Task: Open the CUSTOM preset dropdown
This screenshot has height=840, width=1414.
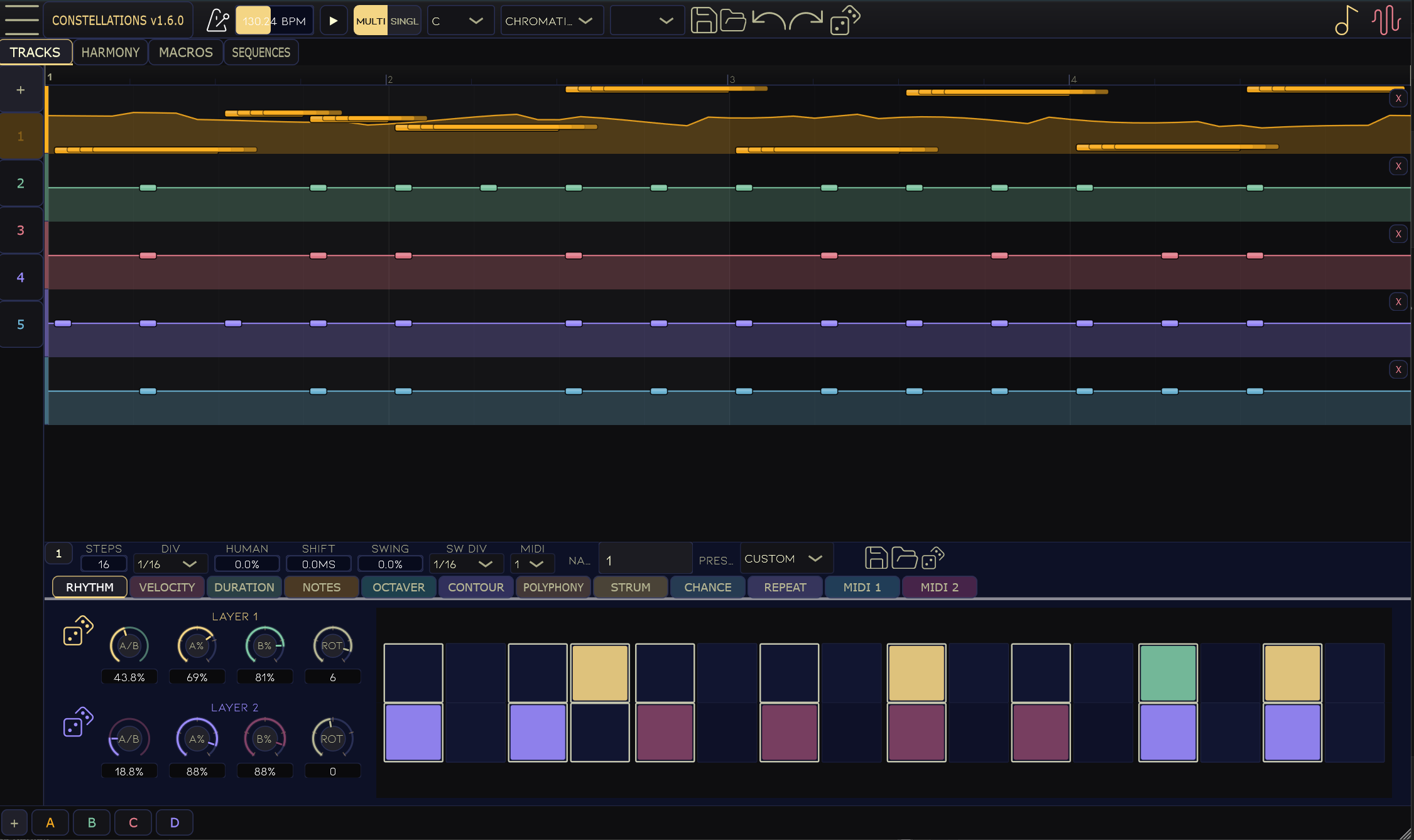Action: click(786, 558)
